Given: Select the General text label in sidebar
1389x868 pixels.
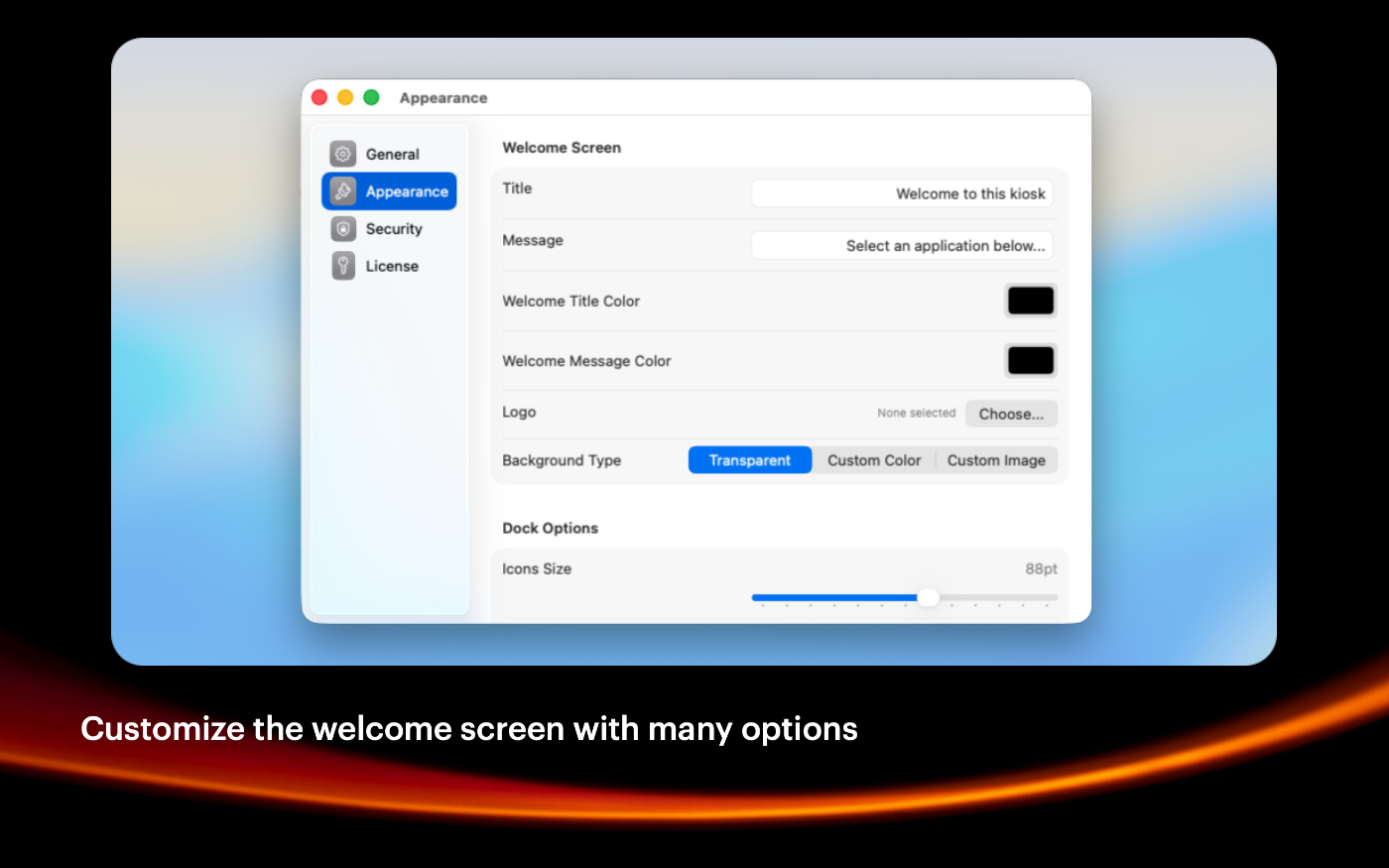Looking at the screenshot, I should [x=392, y=154].
